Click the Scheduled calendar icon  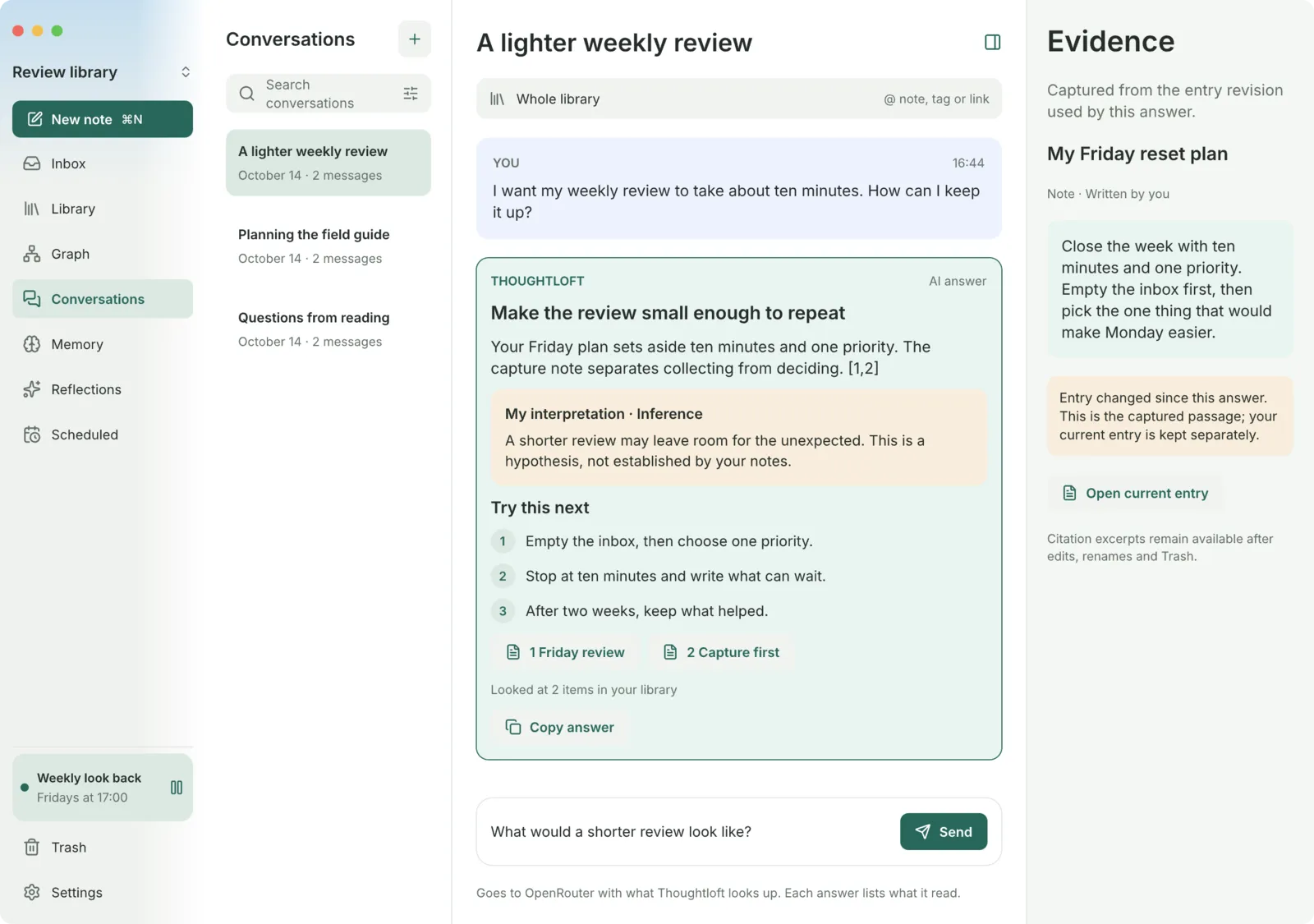point(32,434)
